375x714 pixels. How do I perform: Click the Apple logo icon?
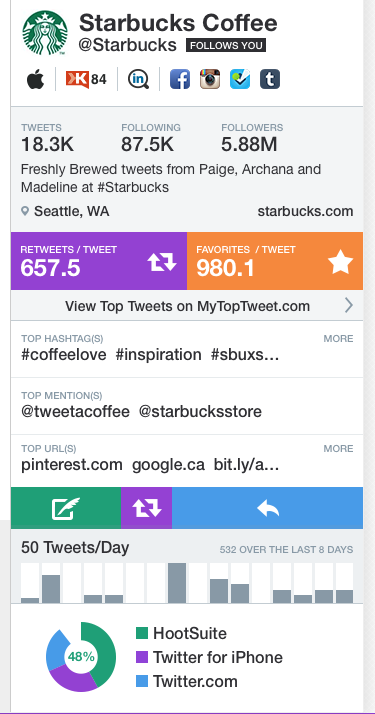(35, 80)
